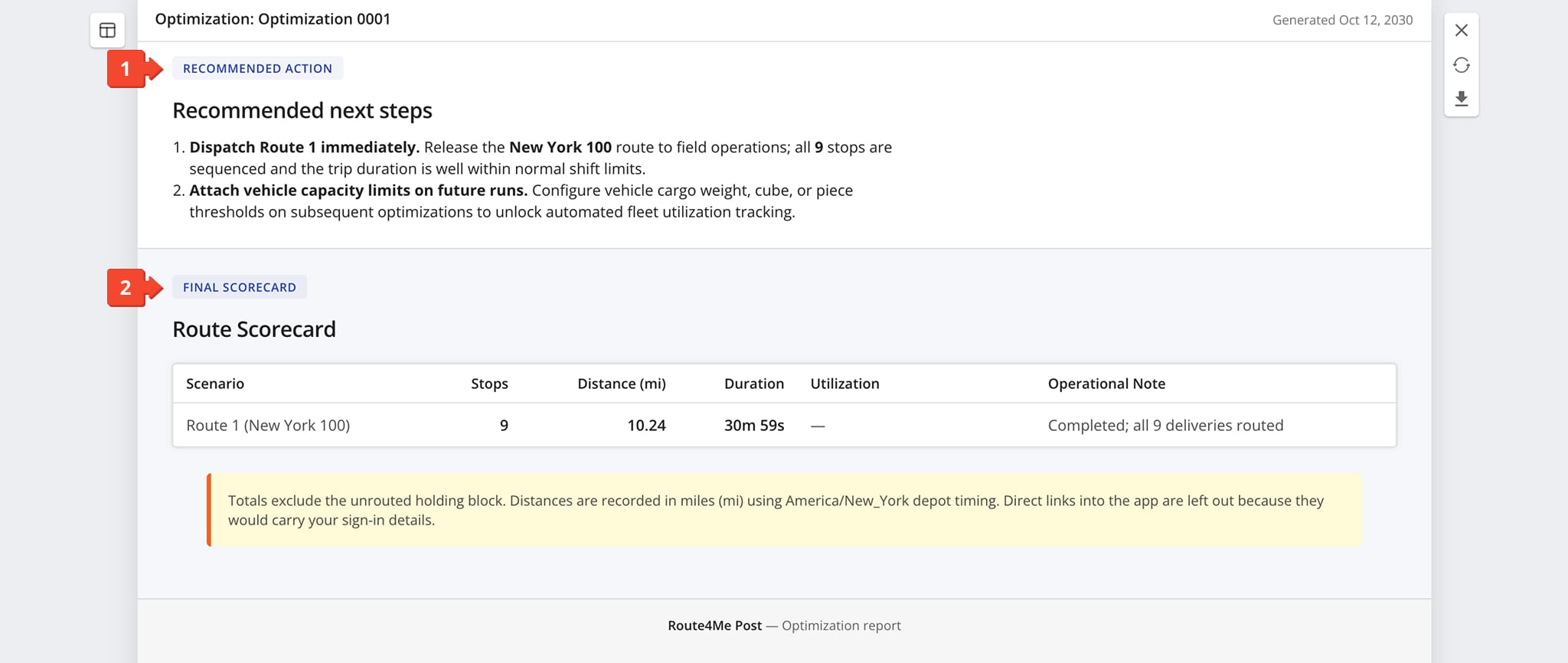Viewport: 1568px width, 663px height.
Task: Click the 'Route Scorecard' heading
Action: coord(253,329)
